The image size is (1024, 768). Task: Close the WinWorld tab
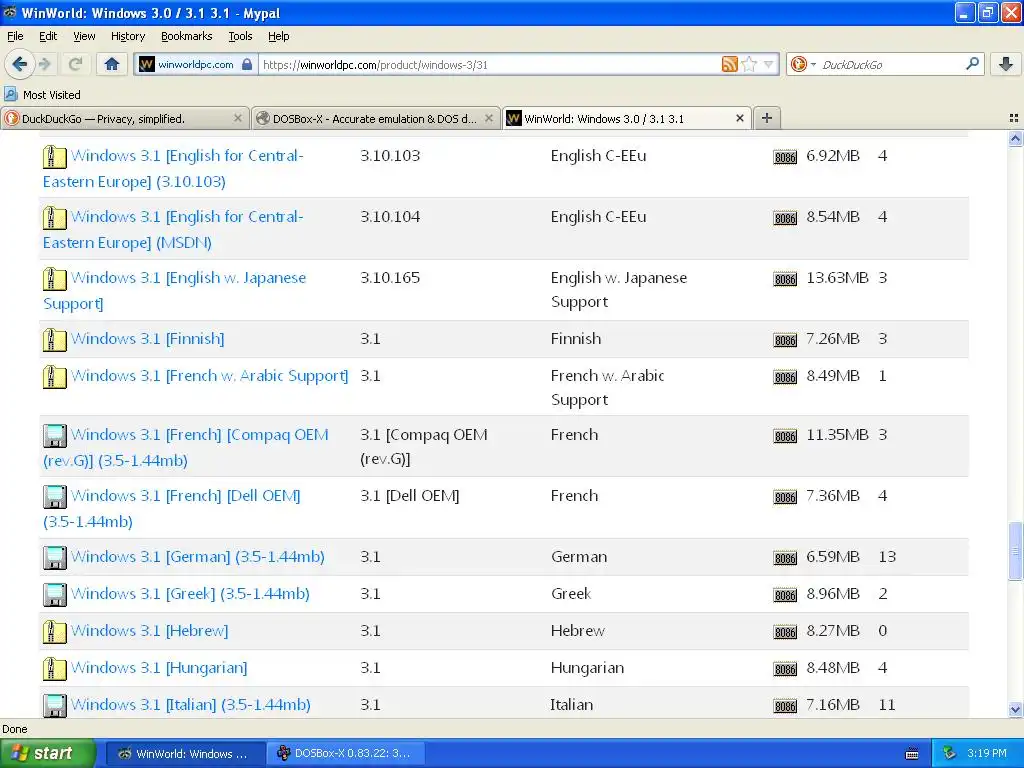739,118
